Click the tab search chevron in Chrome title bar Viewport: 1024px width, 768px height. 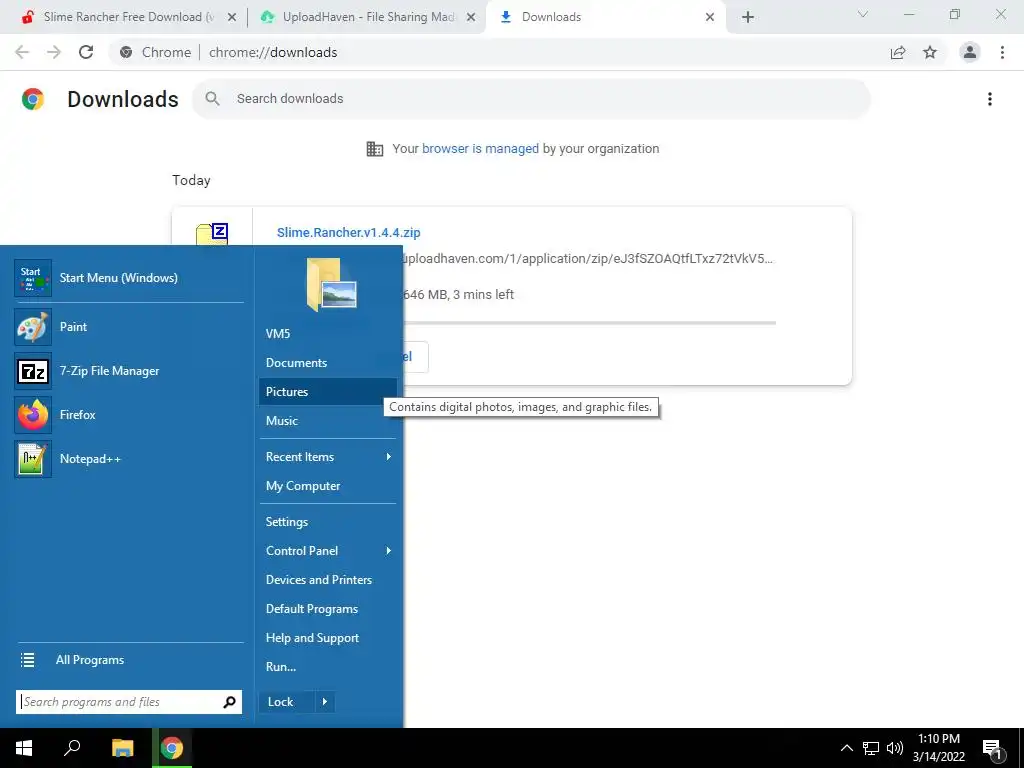[x=863, y=14]
